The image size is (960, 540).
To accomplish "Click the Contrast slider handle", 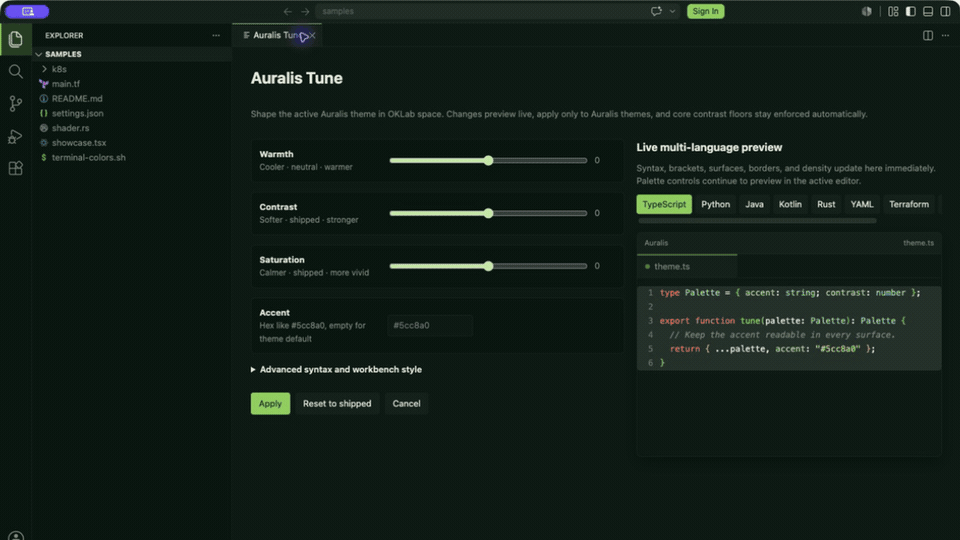I will (x=488, y=213).
